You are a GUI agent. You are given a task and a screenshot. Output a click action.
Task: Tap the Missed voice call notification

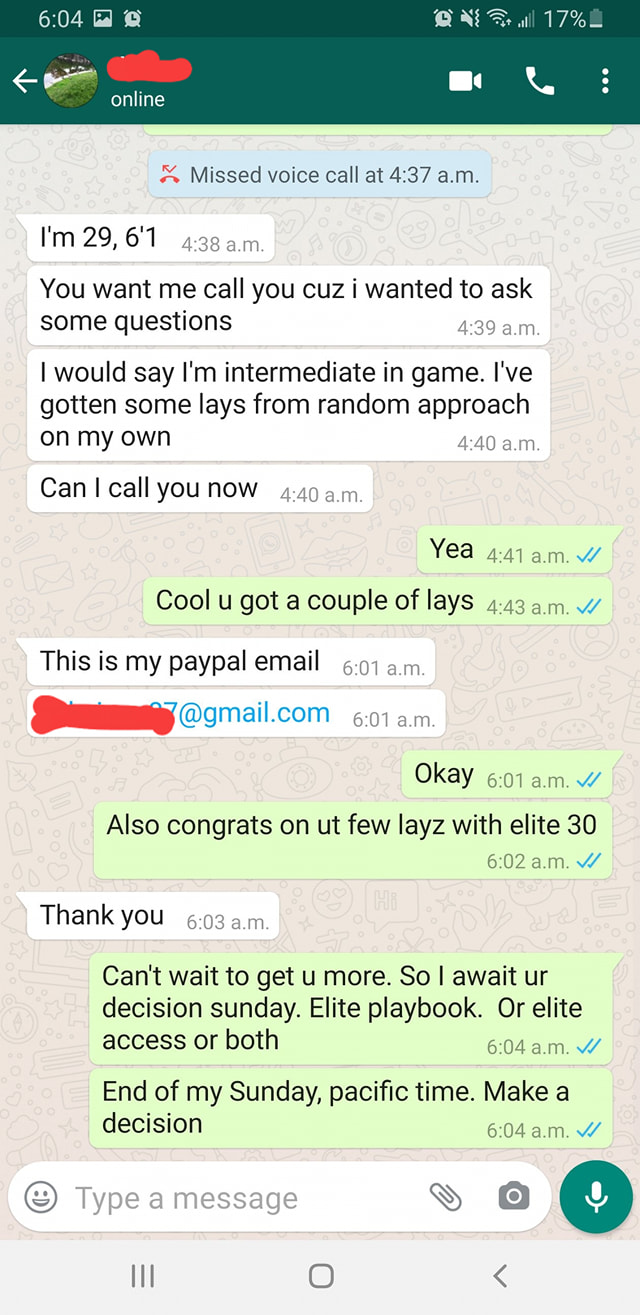[320, 175]
